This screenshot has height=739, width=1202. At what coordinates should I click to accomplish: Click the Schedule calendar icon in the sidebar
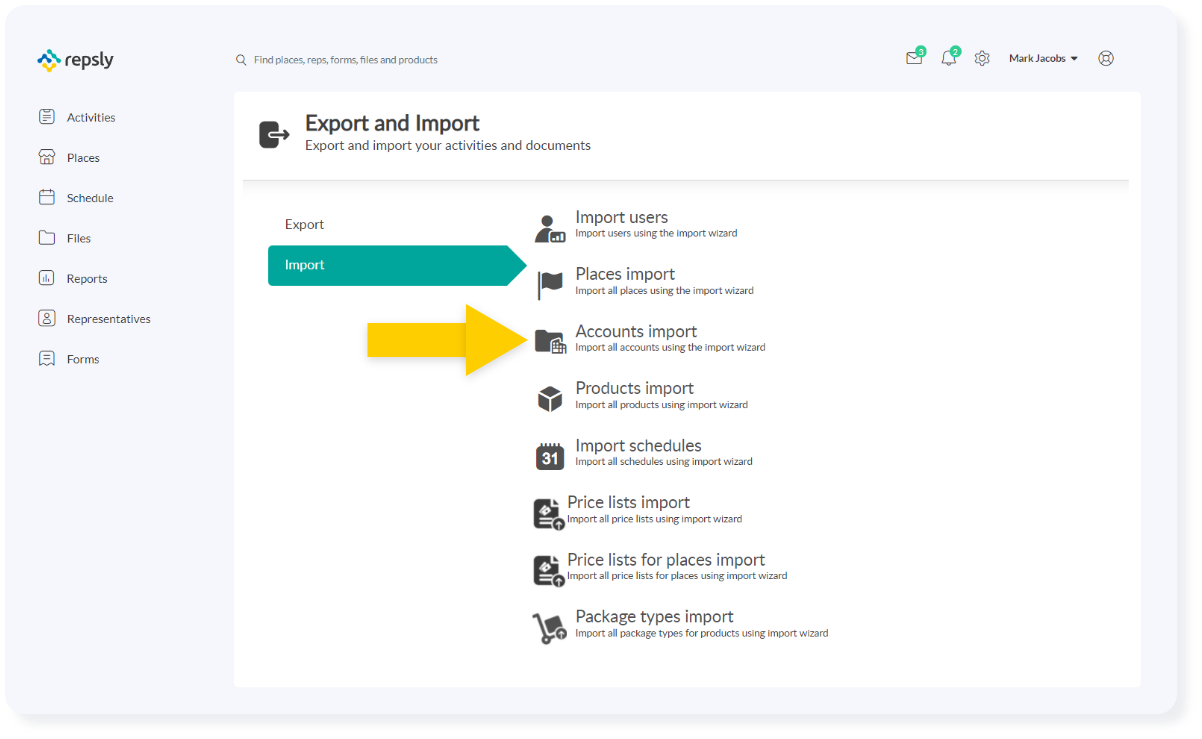[47, 197]
